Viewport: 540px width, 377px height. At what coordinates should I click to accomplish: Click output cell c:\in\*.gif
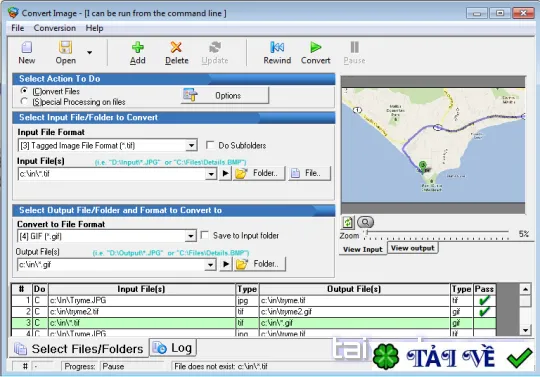pyautogui.click(x=354, y=323)
